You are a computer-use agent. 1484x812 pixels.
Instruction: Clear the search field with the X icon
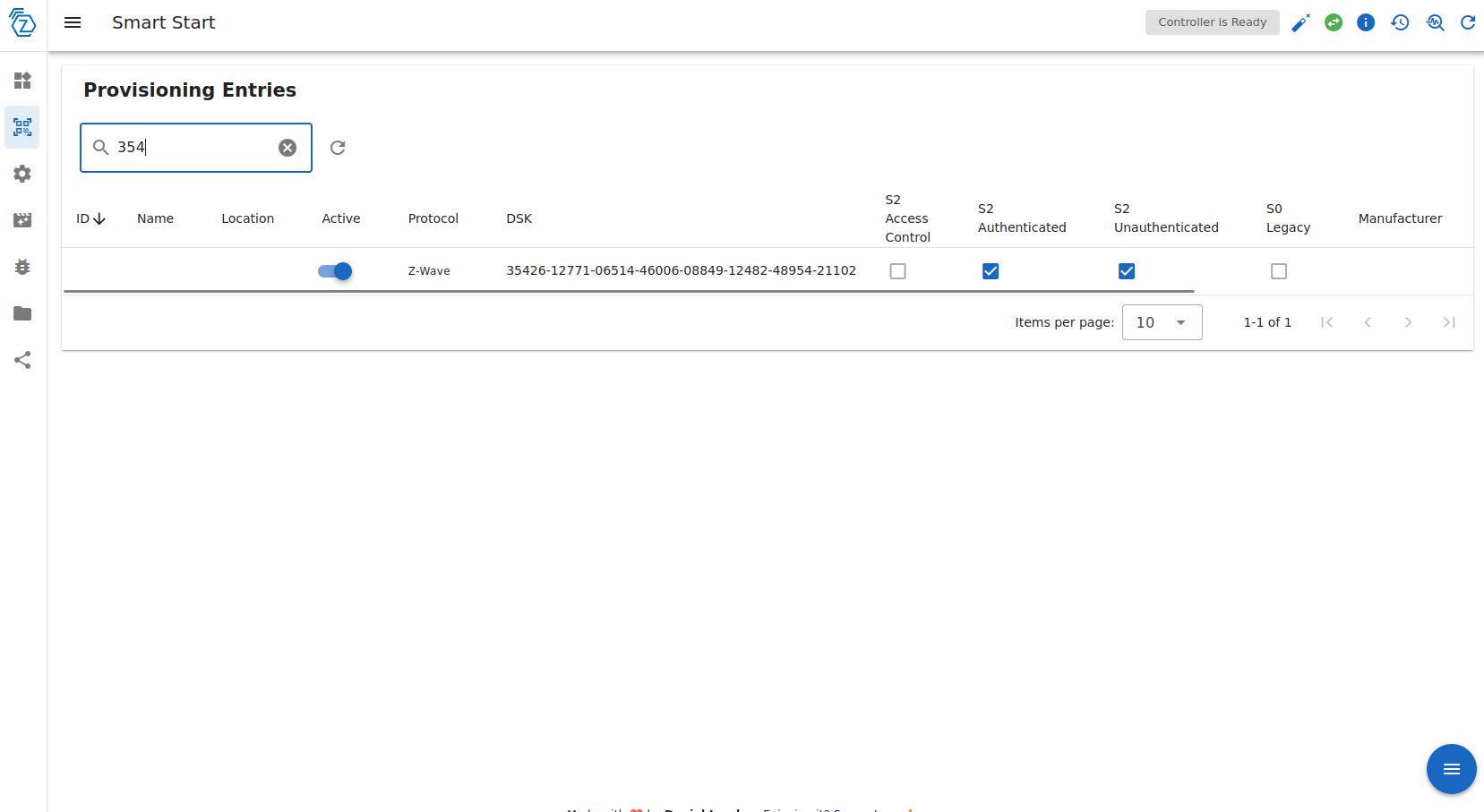tap(287, 148)
